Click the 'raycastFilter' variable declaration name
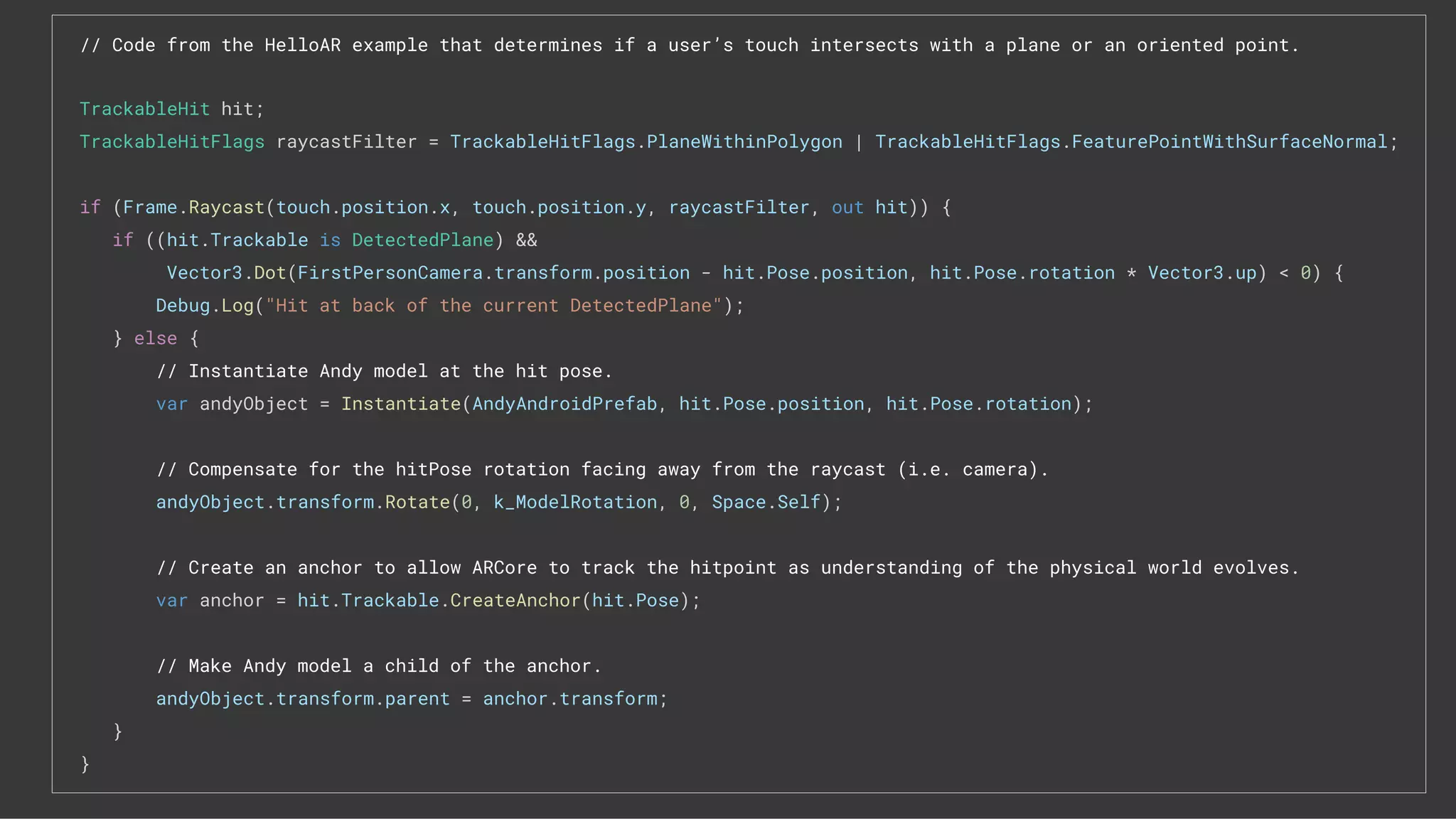Screen dimensions: 1456x819 [346, 142]
